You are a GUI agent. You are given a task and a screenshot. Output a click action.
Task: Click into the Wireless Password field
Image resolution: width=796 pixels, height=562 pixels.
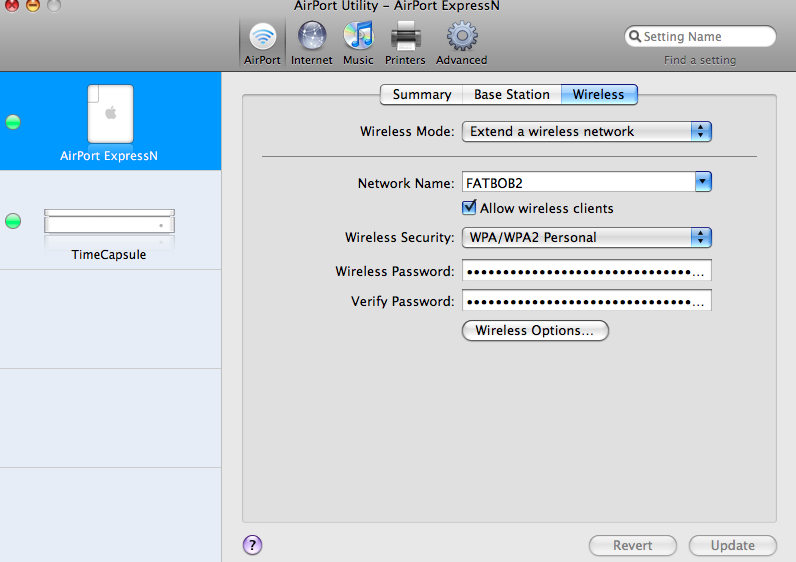(x=586, y=271)
